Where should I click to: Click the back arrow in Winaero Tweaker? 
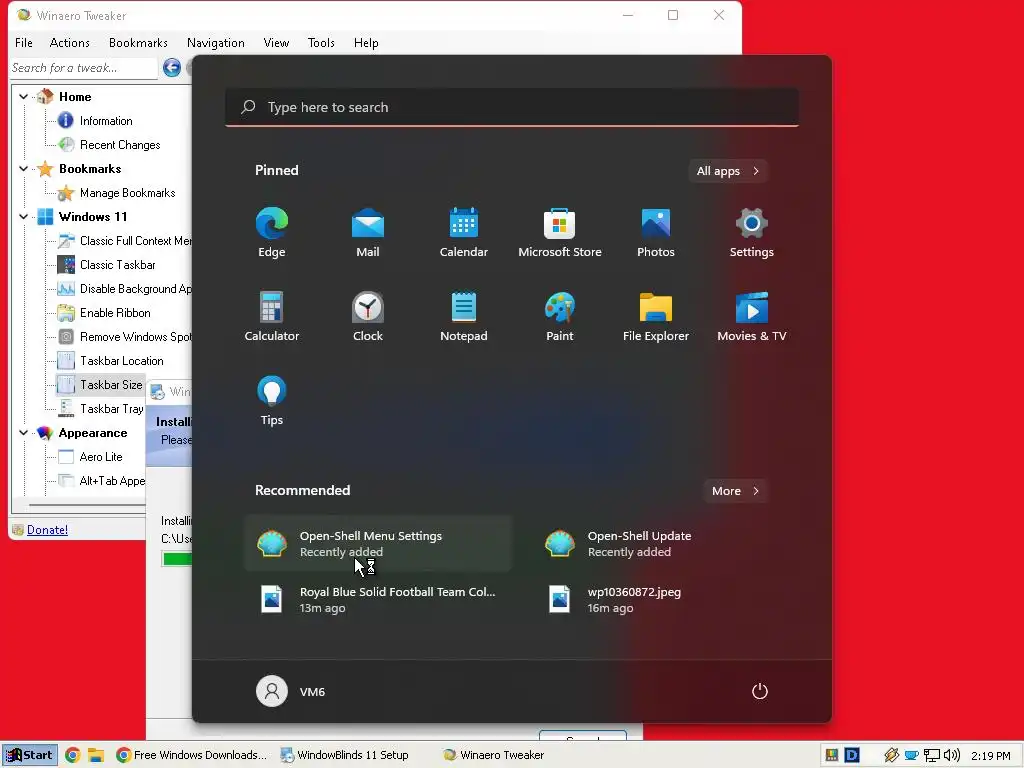[172, 67]
